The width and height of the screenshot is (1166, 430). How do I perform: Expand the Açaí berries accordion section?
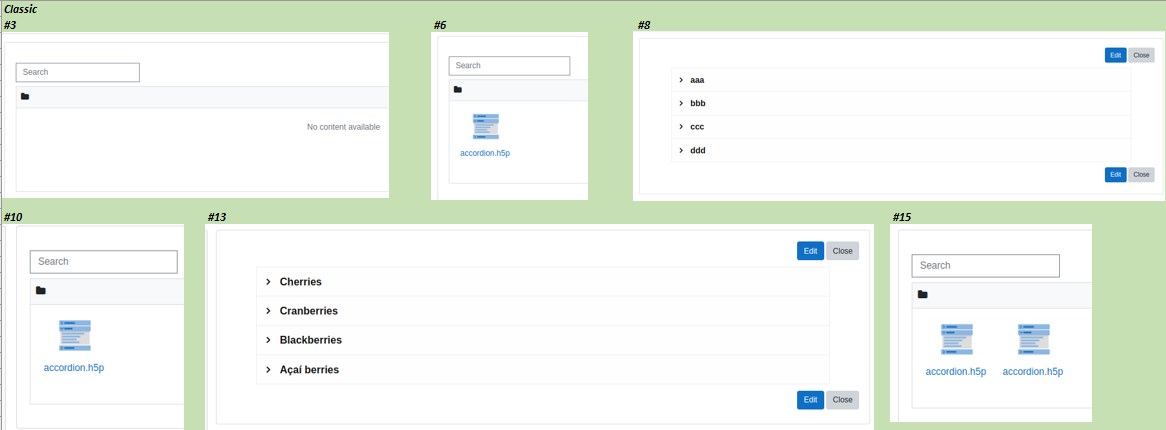543,369
